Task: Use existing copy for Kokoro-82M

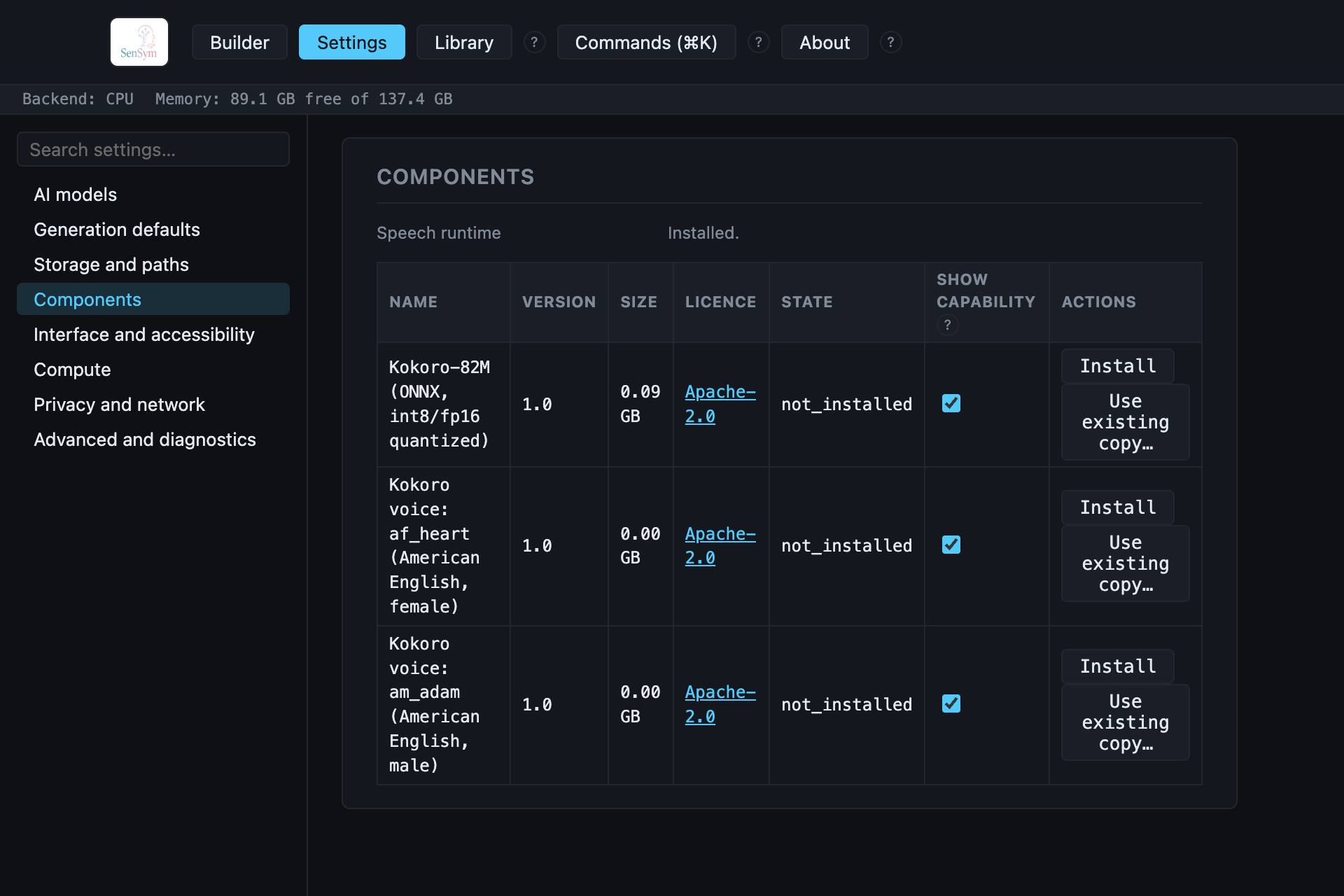Action: click(1126, 422)
